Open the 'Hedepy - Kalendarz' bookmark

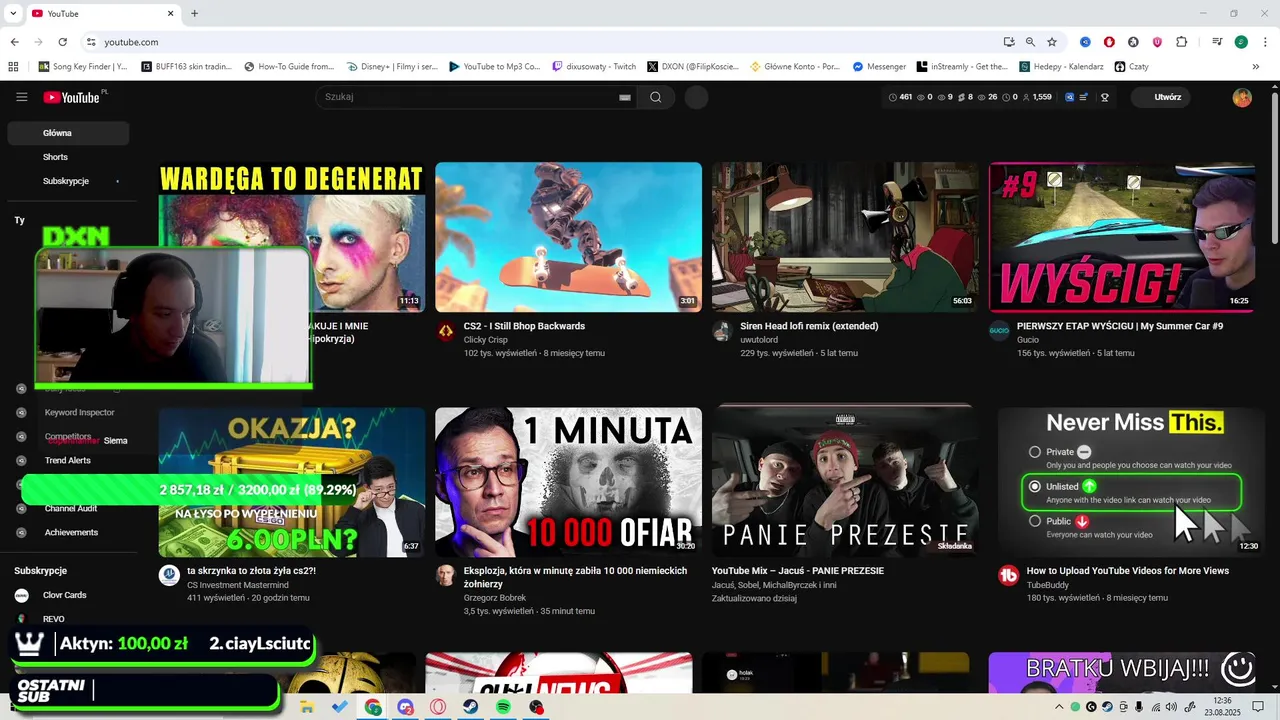(x=1061, y=67)
